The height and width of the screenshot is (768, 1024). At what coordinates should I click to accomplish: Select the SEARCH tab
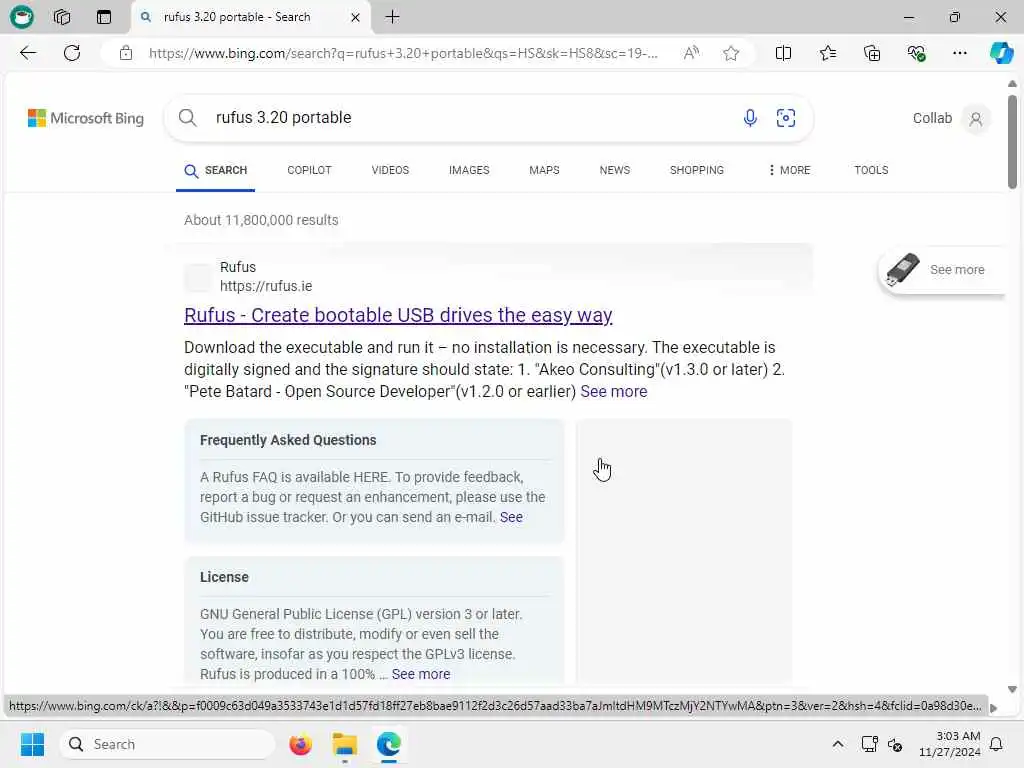click(x=216, y=170)
